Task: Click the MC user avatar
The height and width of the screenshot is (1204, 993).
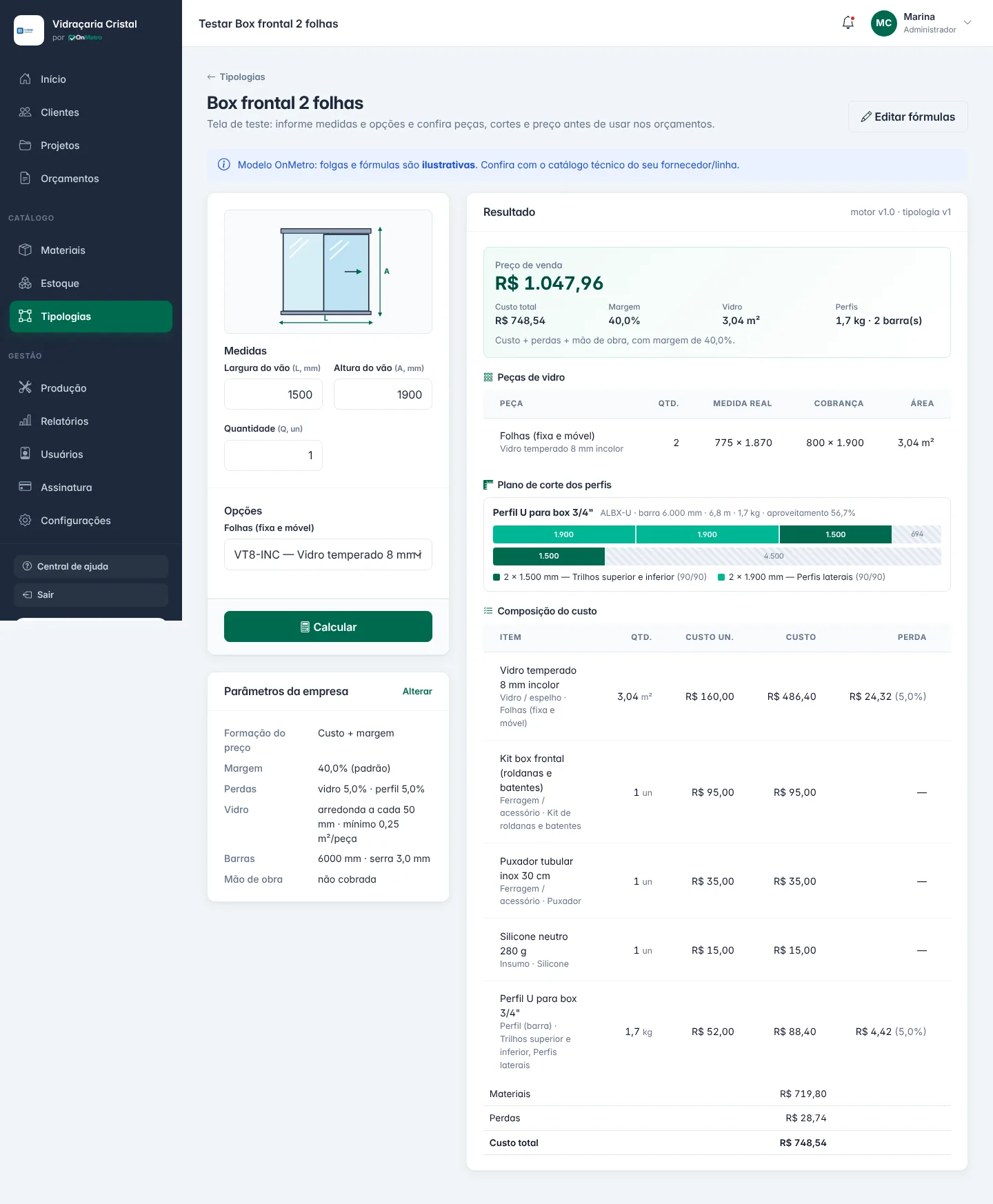Action: (884, 23)
